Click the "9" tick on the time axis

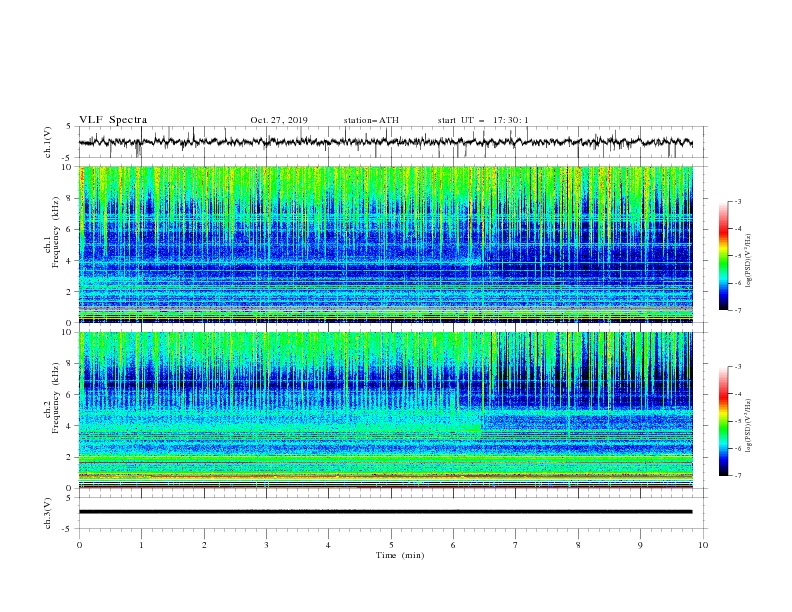point(640,545)
